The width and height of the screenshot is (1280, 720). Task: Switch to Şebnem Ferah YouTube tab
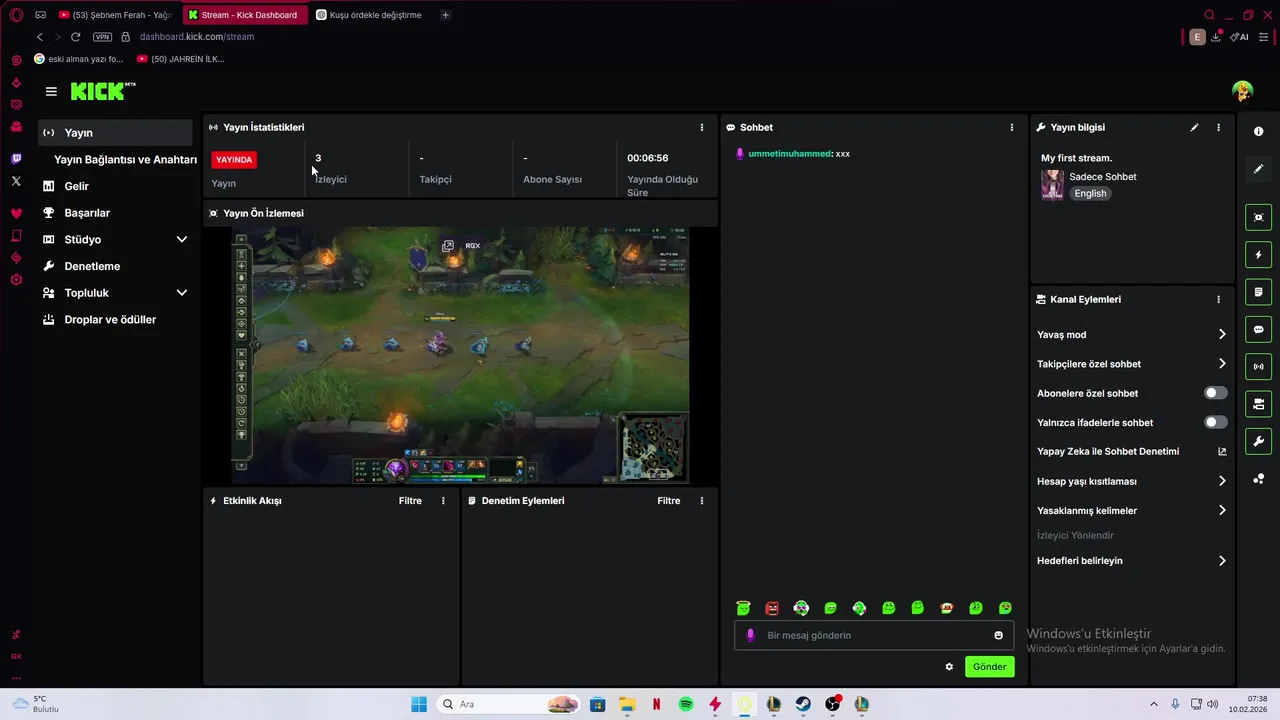(116, 15)
